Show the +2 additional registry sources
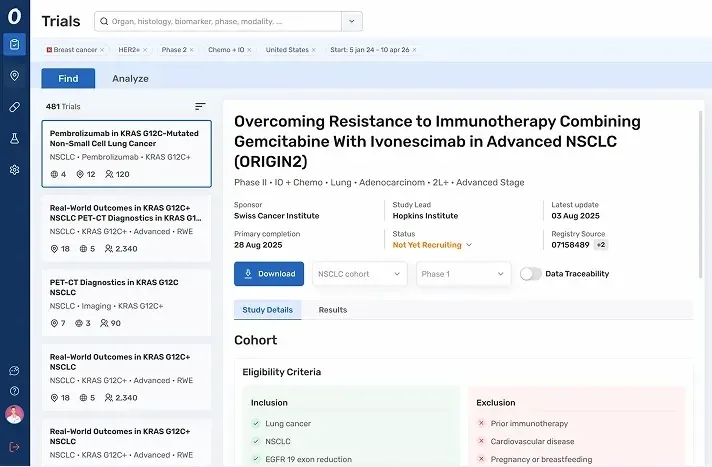 [600, 245]
